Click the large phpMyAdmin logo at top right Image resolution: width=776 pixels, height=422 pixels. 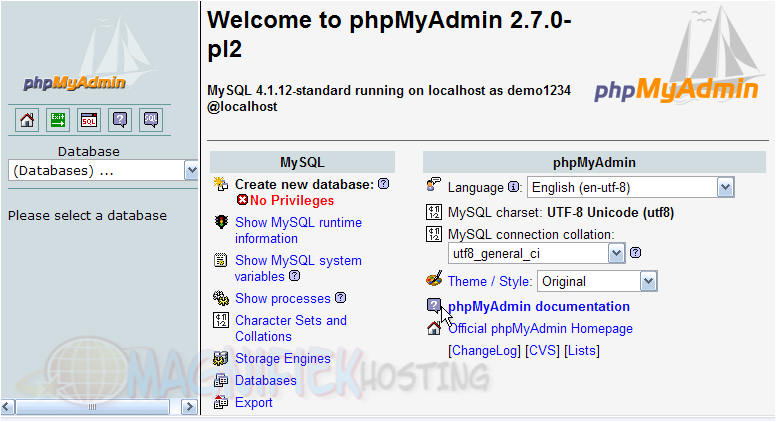(677, 57)
